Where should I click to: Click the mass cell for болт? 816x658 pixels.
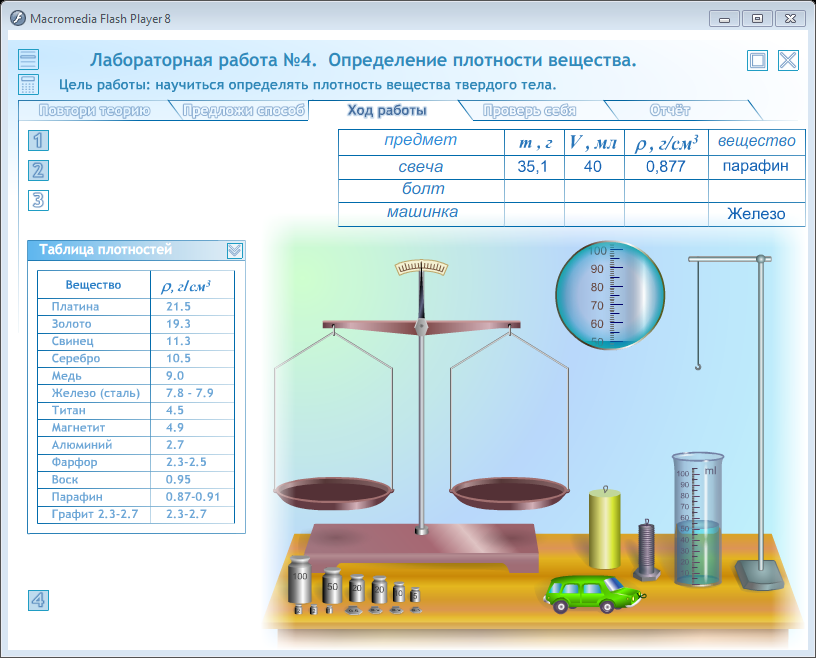534,191
